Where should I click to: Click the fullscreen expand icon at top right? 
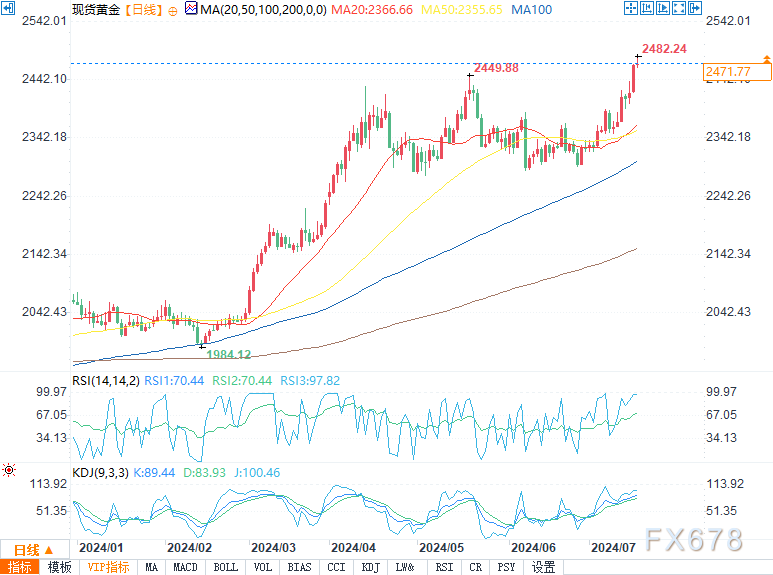click(x=679, y=8)
